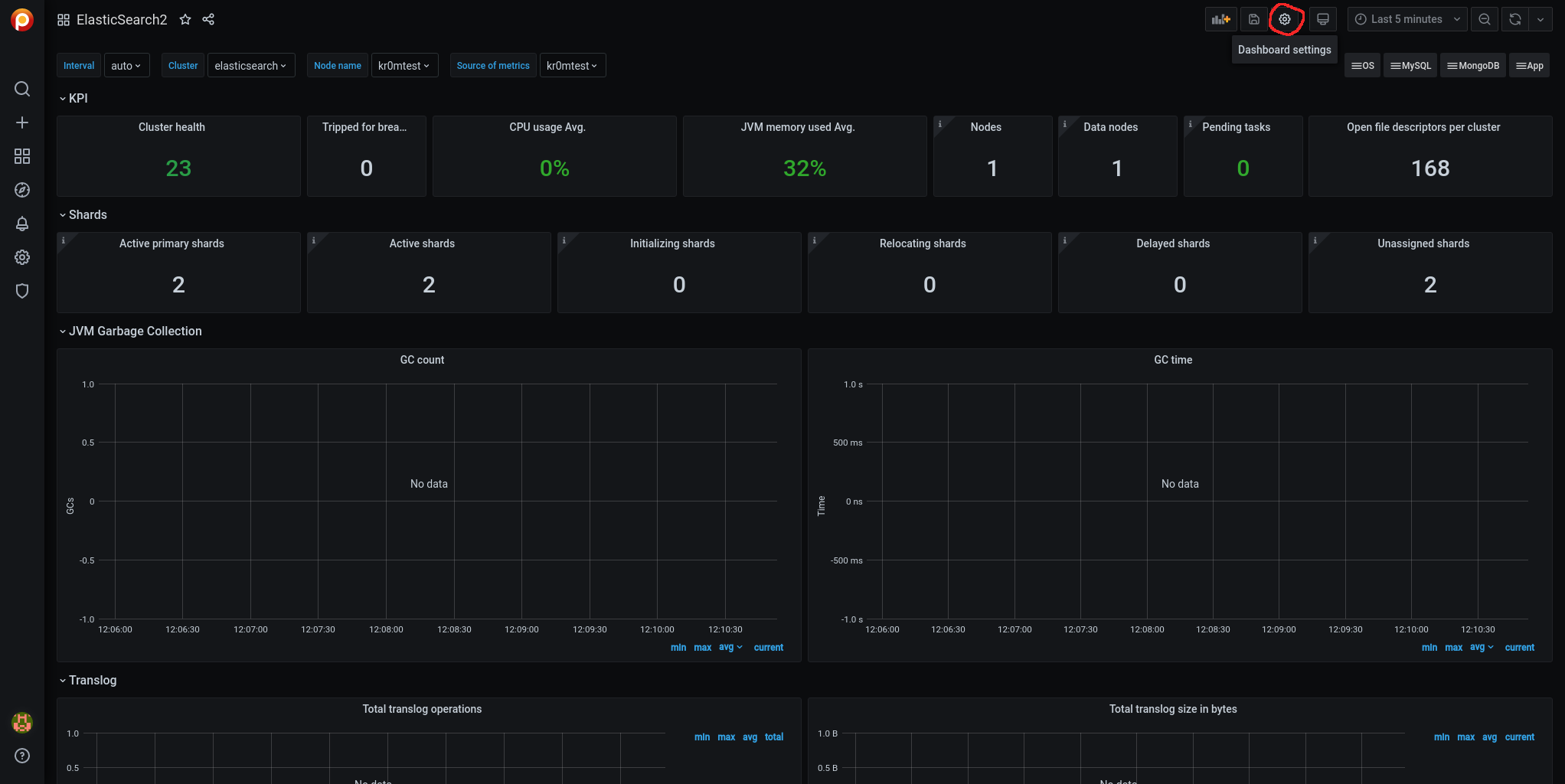Open the MySQL dashboards menu
The image size is (1565, 784).
click(1410, 66)
